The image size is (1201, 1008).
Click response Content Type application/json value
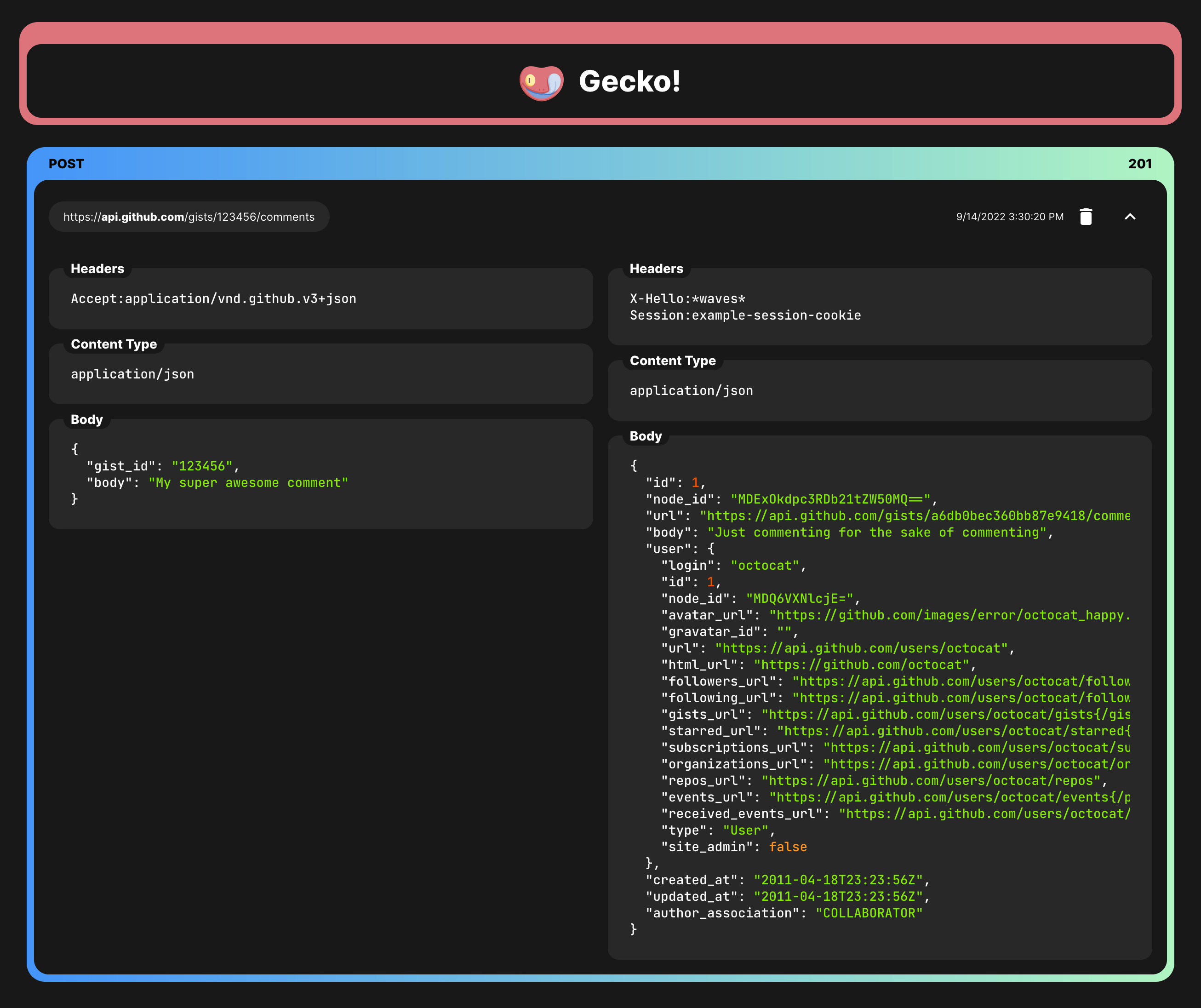coord(691,391)
